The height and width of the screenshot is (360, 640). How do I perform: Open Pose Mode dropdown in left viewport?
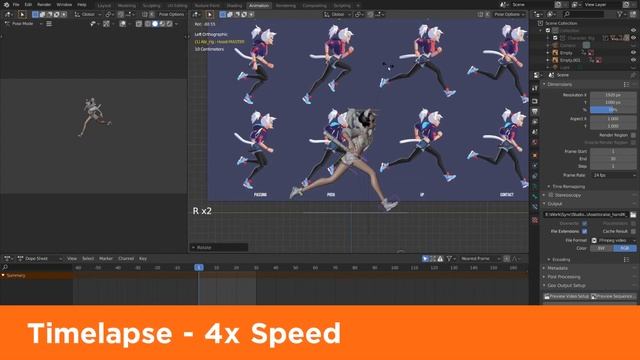[23, 24]
